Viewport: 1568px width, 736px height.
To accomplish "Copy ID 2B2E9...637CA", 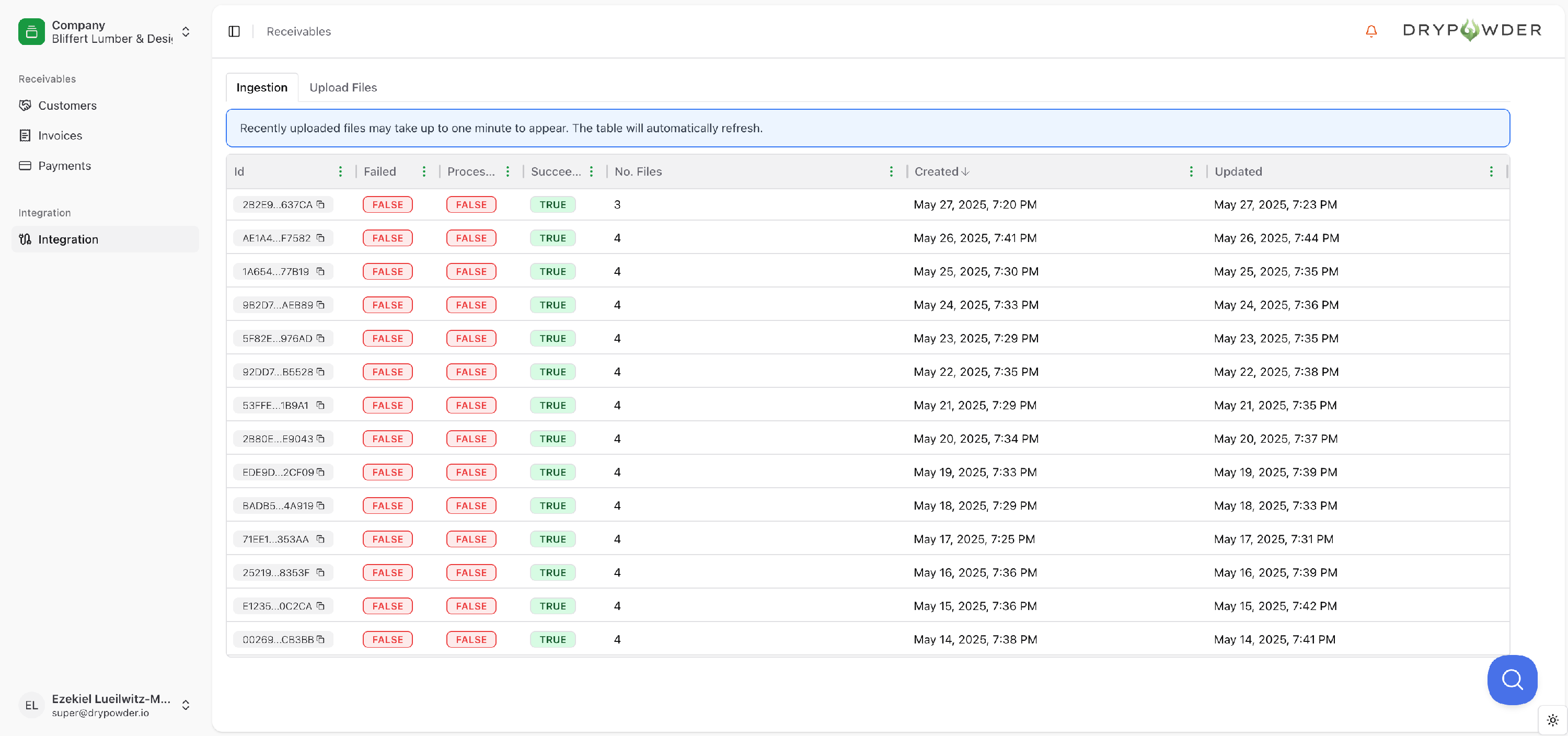I will [x=321, y=204].
